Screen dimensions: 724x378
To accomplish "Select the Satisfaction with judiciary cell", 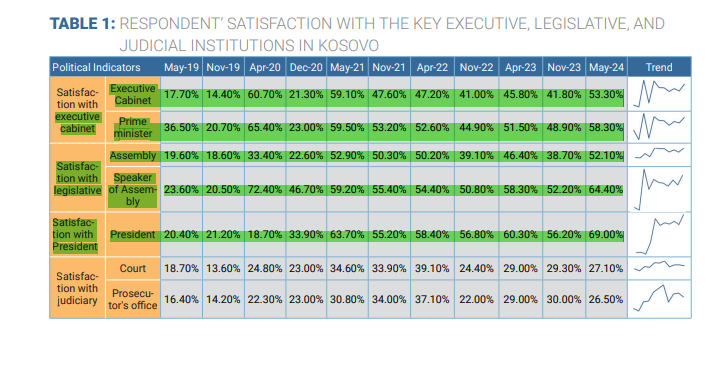I will (x=77, y=288).
